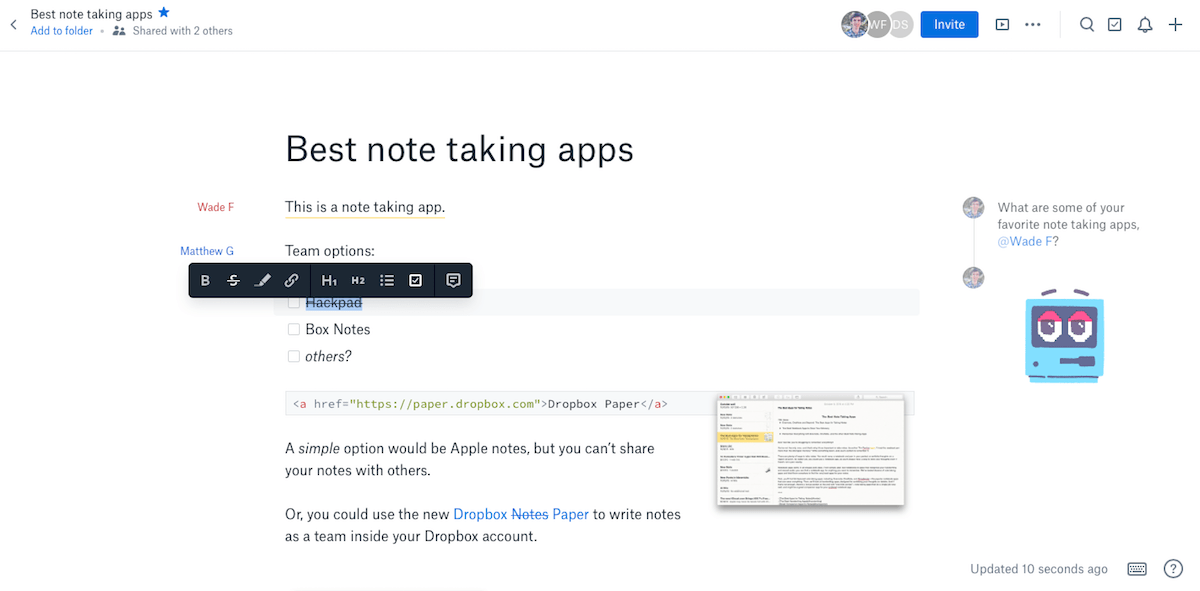The image size is (1200, 591).
Task: Open the shared people icon
Action: pyautogui.click(x=119, y=31)
